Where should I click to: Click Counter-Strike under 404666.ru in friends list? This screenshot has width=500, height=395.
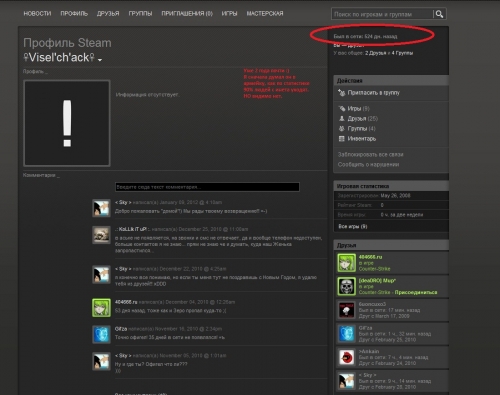[x=374, y=269]
